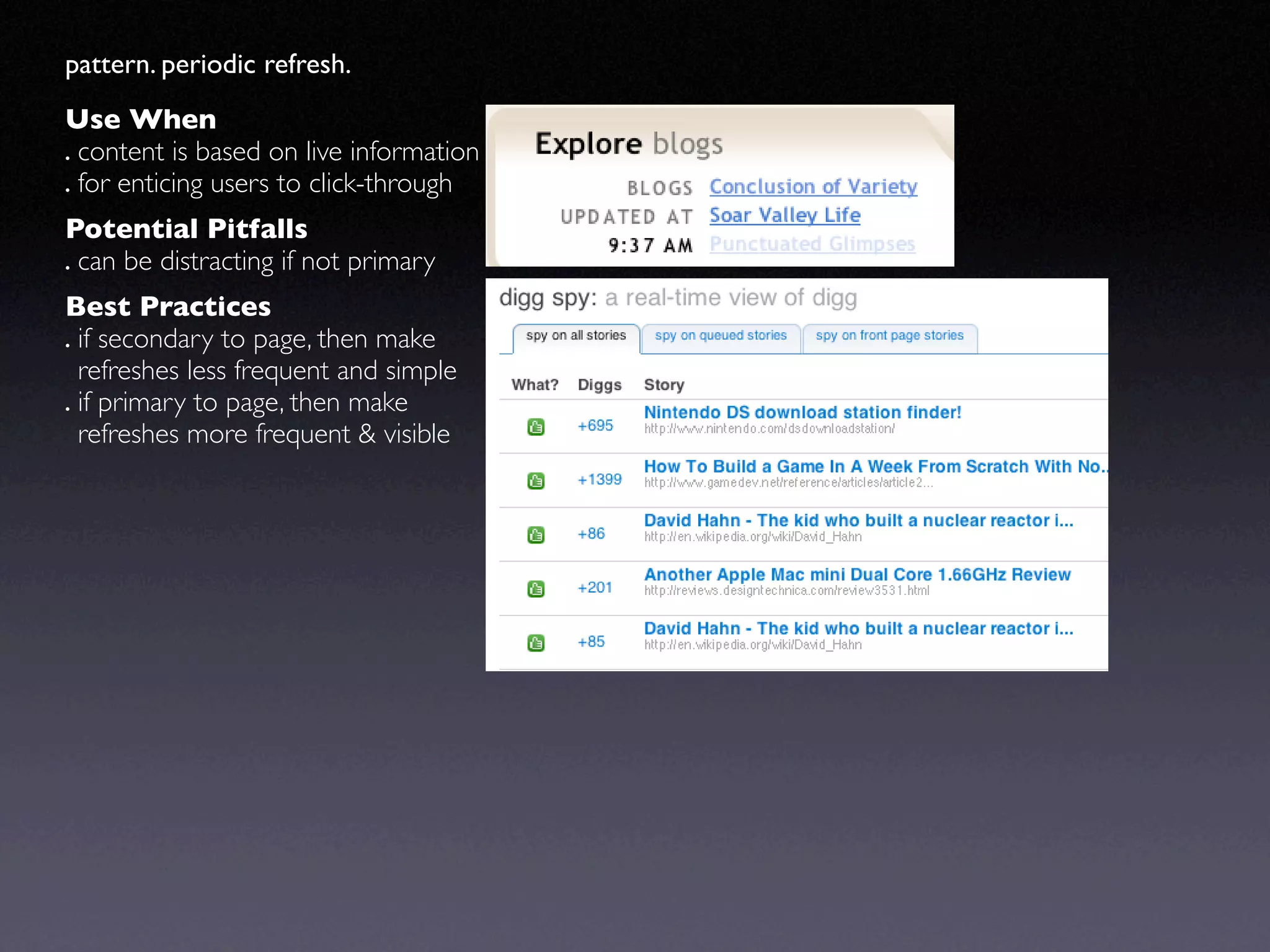Visit the 'Soar Valley Life' blog
Viewport: 1270px width, 952px height.
(784, 215)
